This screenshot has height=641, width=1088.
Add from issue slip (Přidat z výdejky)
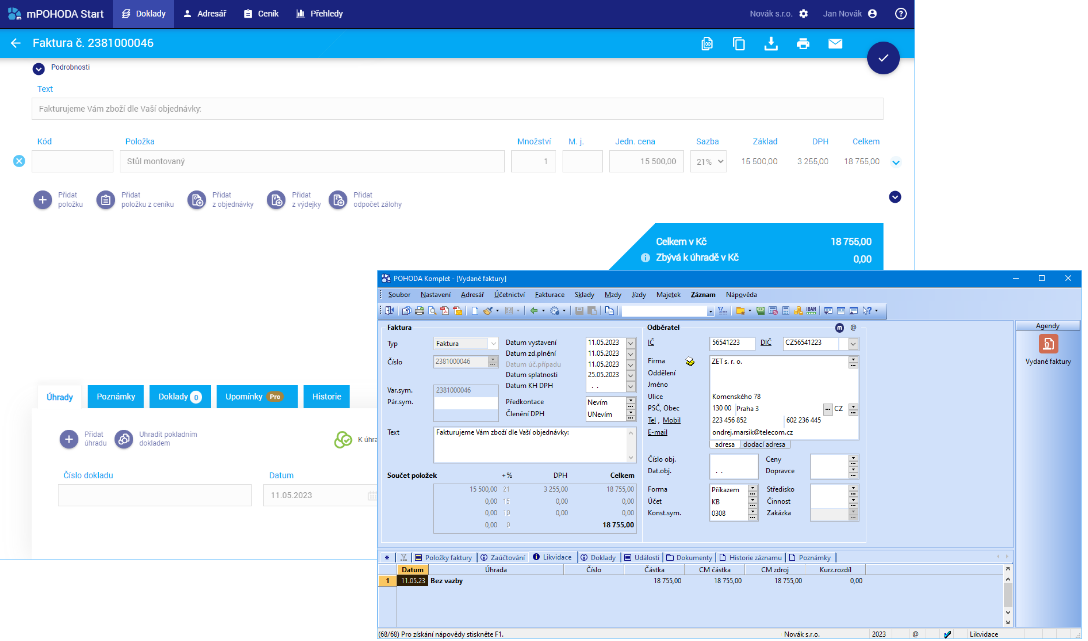276,200
